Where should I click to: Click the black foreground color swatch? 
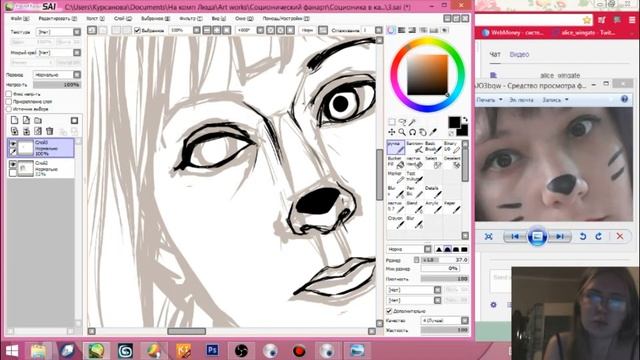coord(454,122)
